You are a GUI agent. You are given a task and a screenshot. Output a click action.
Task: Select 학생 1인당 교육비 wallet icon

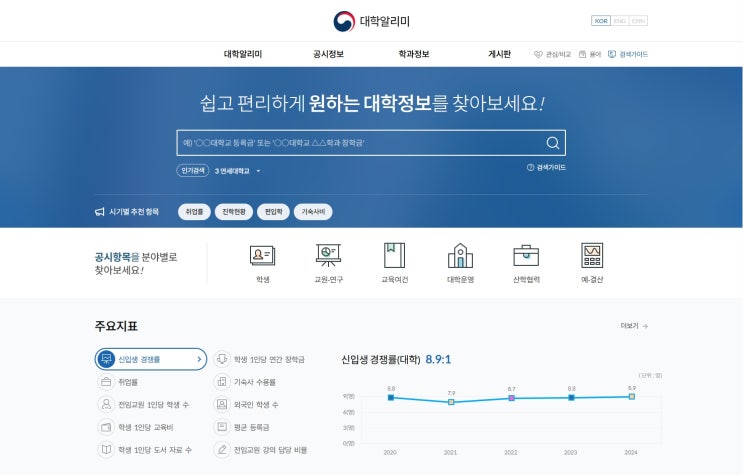point(106,427)
